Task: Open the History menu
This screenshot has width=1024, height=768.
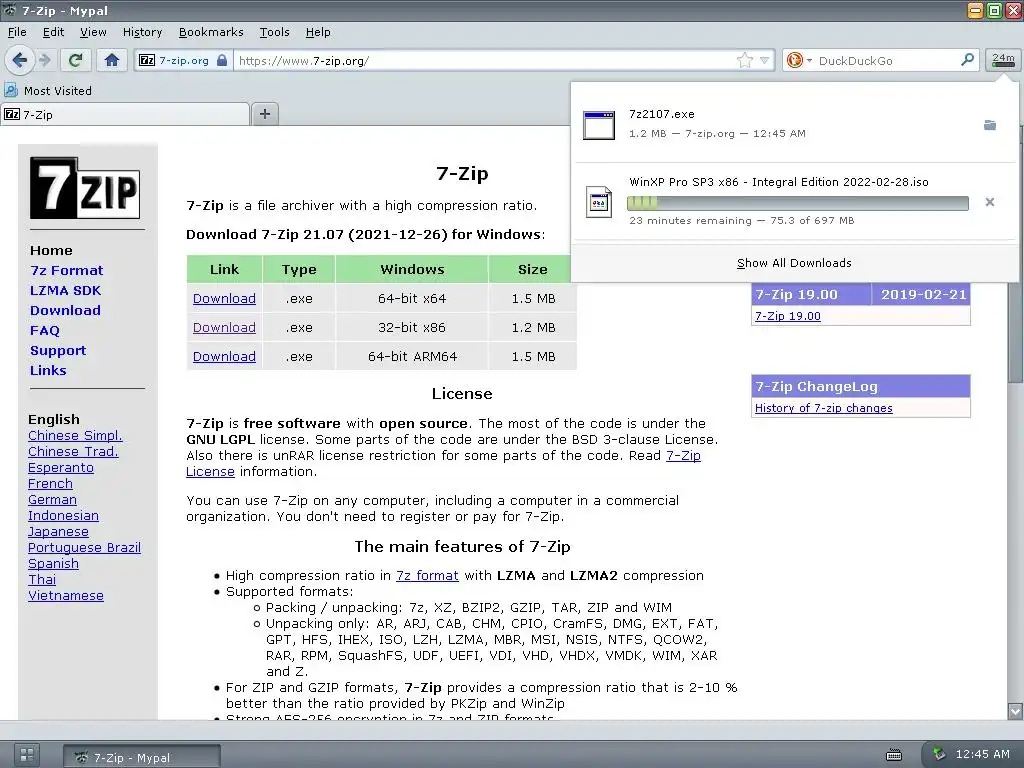Action: 142,32
